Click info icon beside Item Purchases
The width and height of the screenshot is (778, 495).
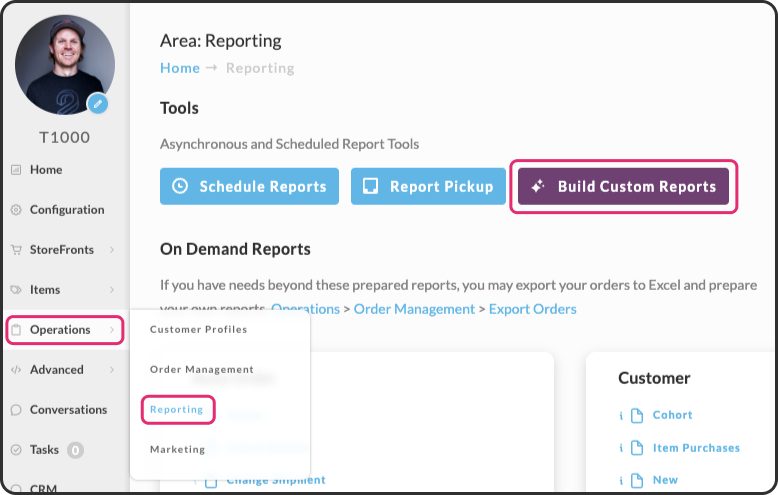[621, 448]
